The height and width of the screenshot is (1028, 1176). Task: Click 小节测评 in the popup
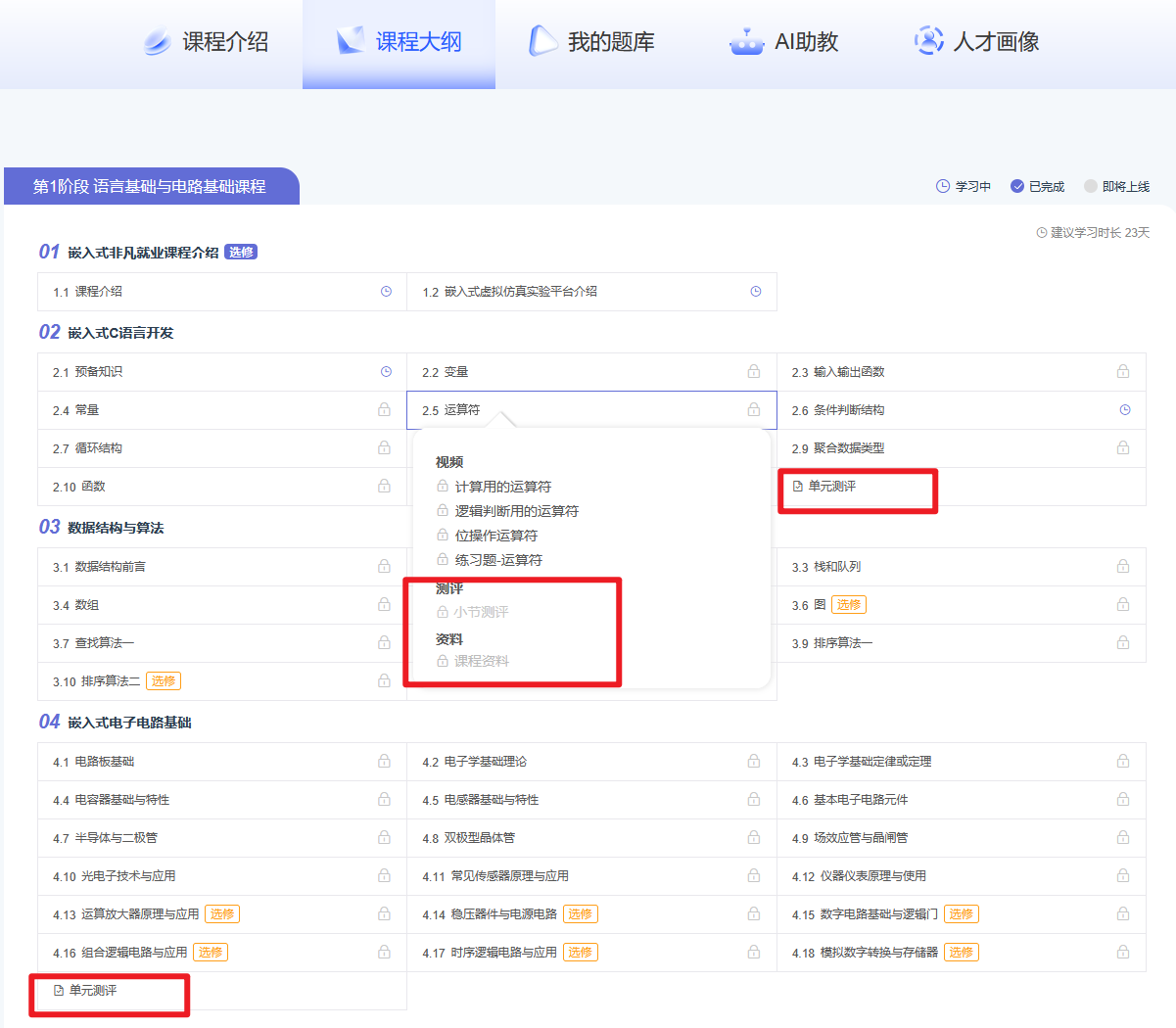coord(481,612)
